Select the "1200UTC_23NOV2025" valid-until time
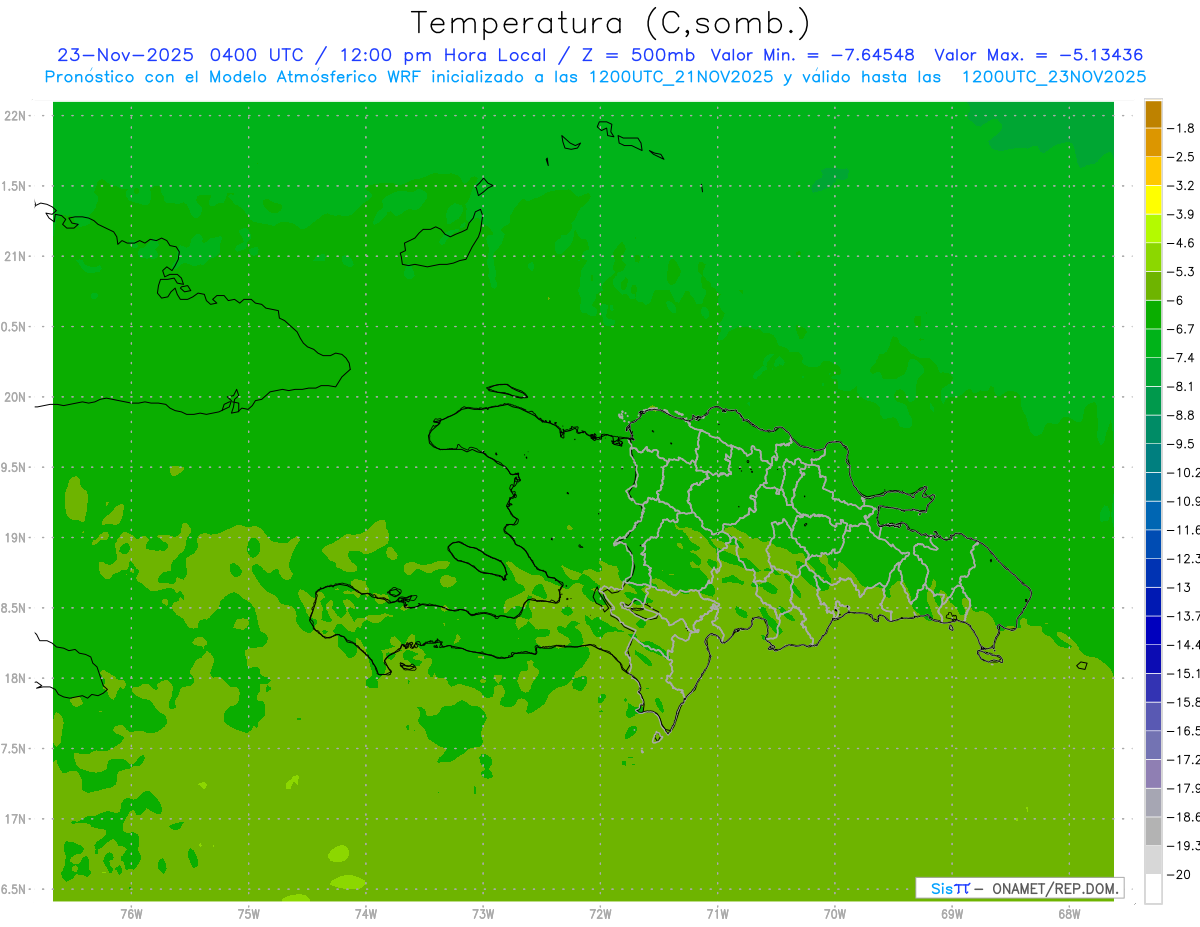1200x927 pixels. tap(1054, 76)
